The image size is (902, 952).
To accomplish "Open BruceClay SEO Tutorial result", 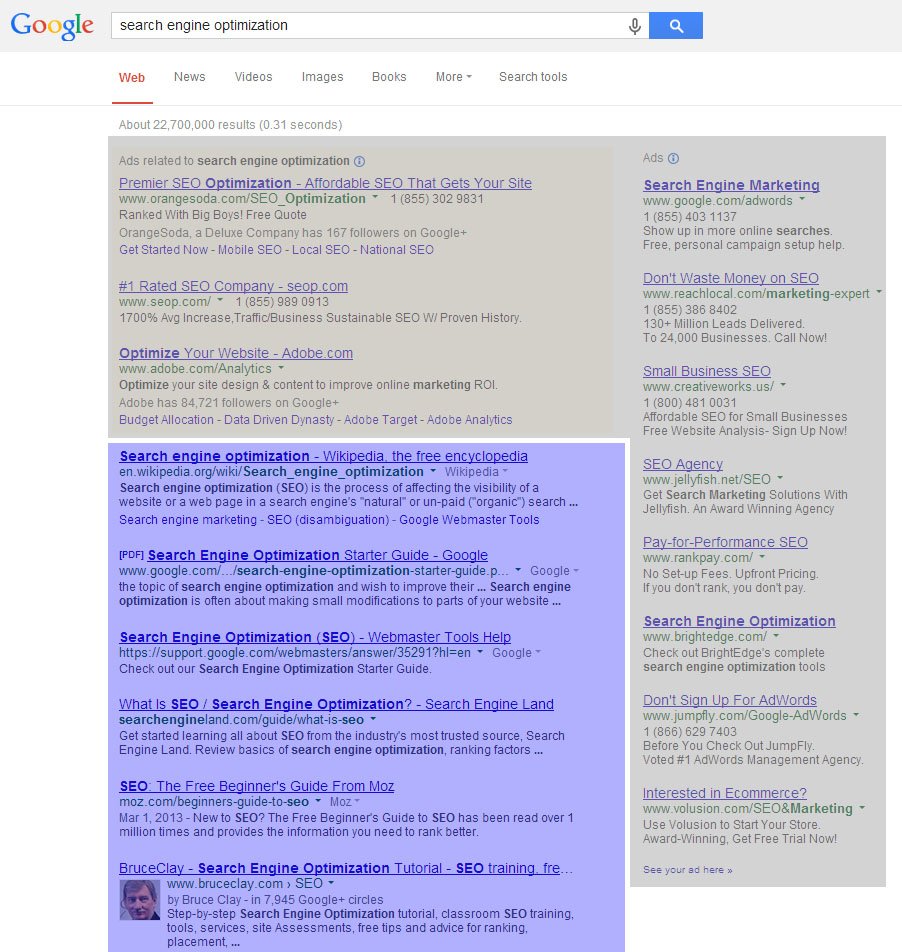I will 345,868.
